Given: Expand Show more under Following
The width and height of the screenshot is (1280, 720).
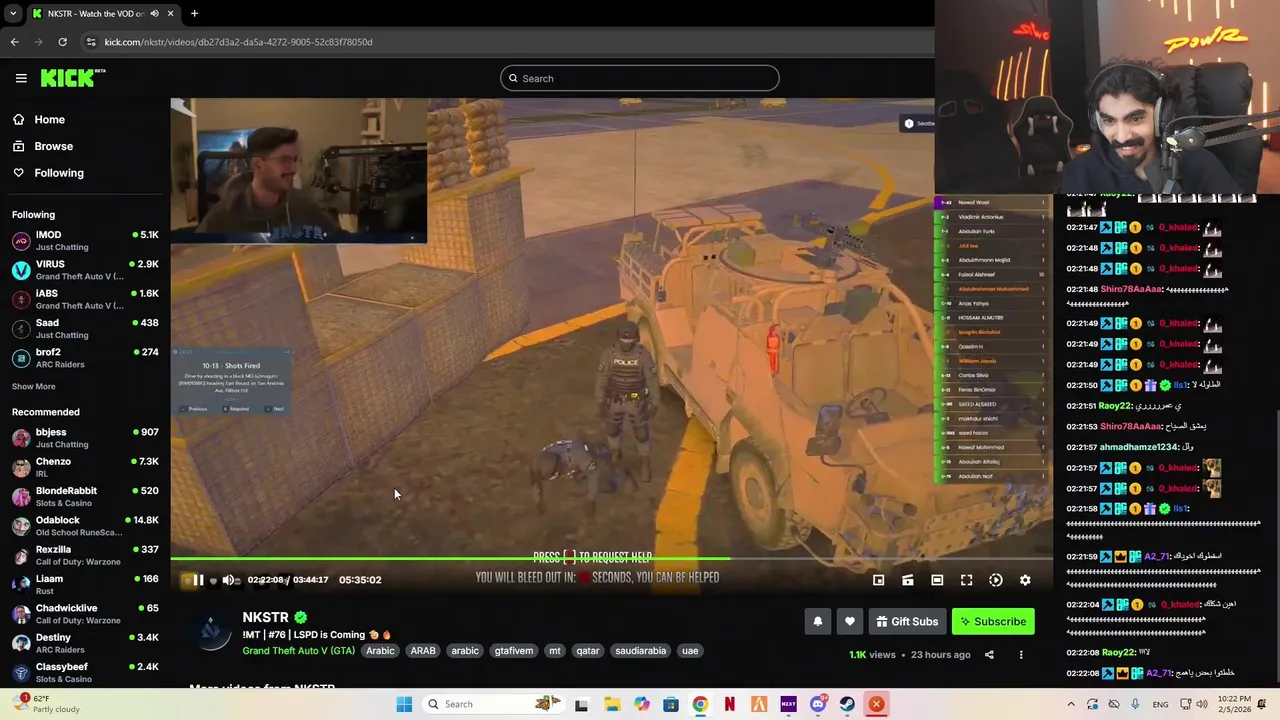Looking at the screenshot, I should click(34, 387).
